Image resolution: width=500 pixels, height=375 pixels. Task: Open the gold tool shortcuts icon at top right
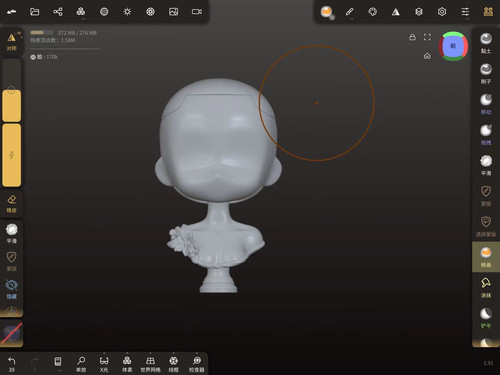click(x=488, y=12)
